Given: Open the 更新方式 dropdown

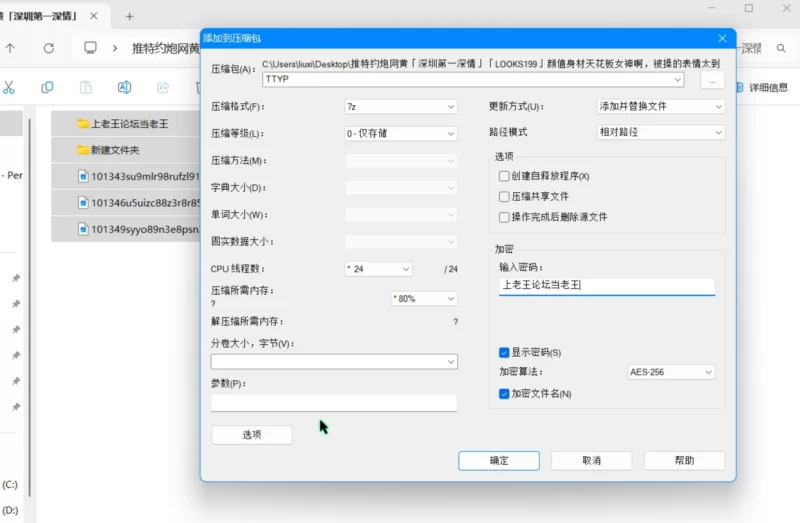Looking at the screenshot, I should [x=661, y=107].
